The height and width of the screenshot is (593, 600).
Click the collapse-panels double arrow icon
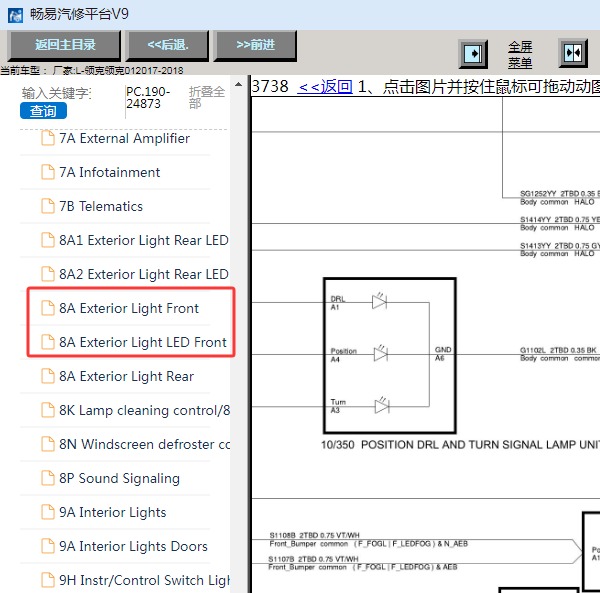(573, 53)
